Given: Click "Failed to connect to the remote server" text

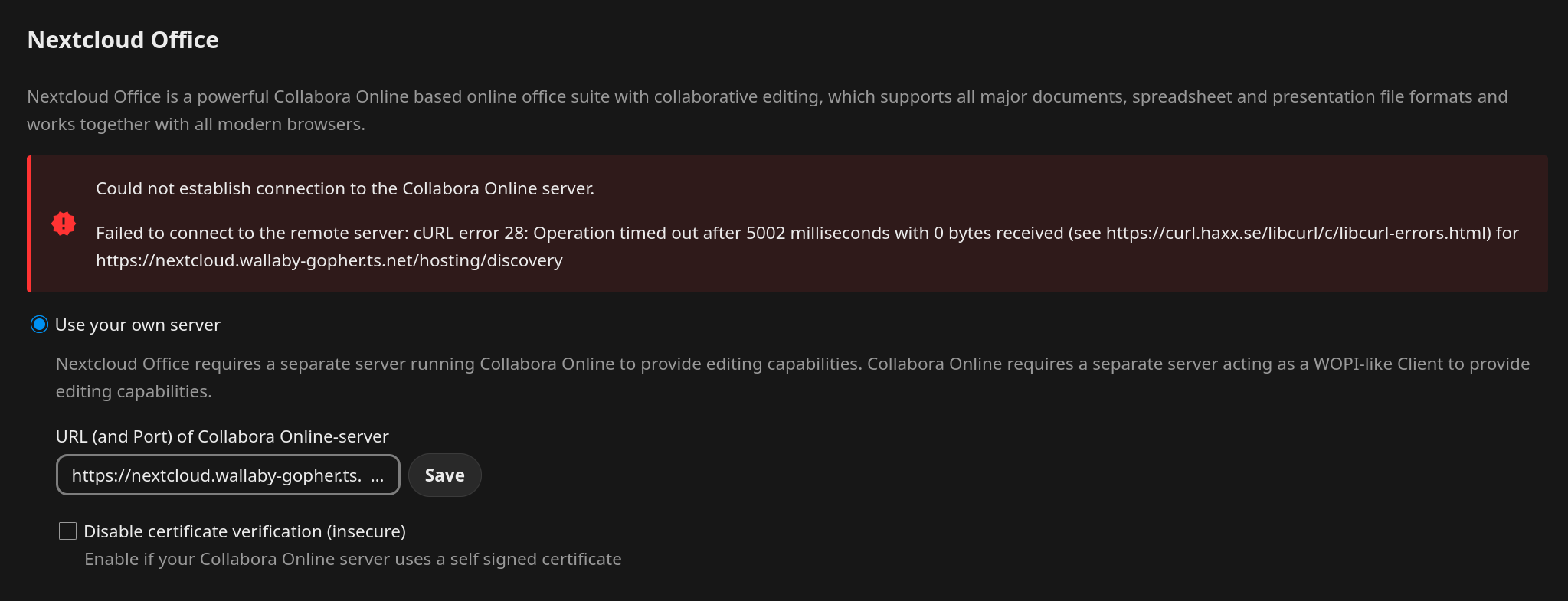Looking at the screenshot, I should 252,233.
